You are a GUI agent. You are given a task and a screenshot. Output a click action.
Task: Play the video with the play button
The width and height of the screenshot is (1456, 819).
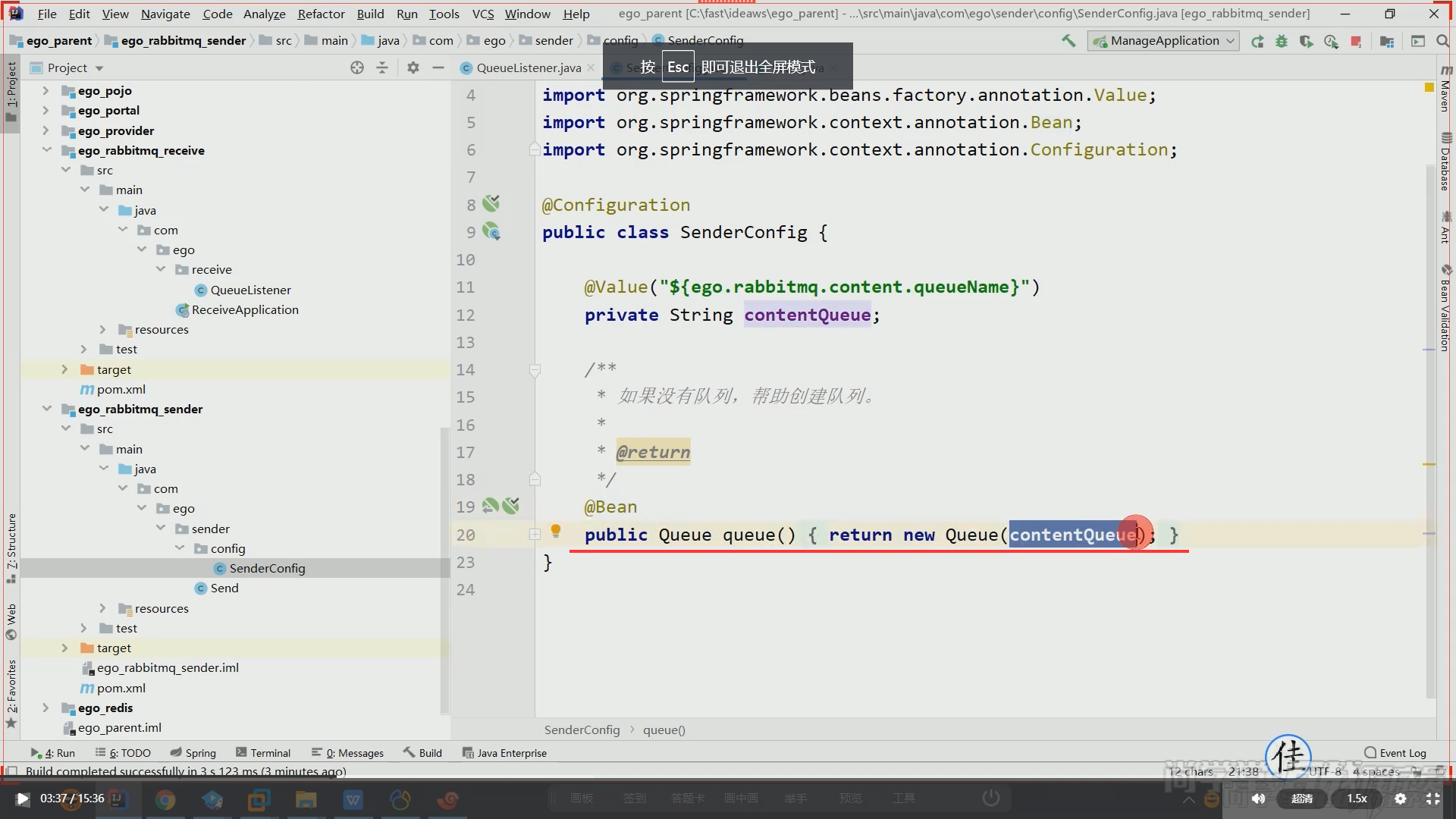tap(22, 799)
